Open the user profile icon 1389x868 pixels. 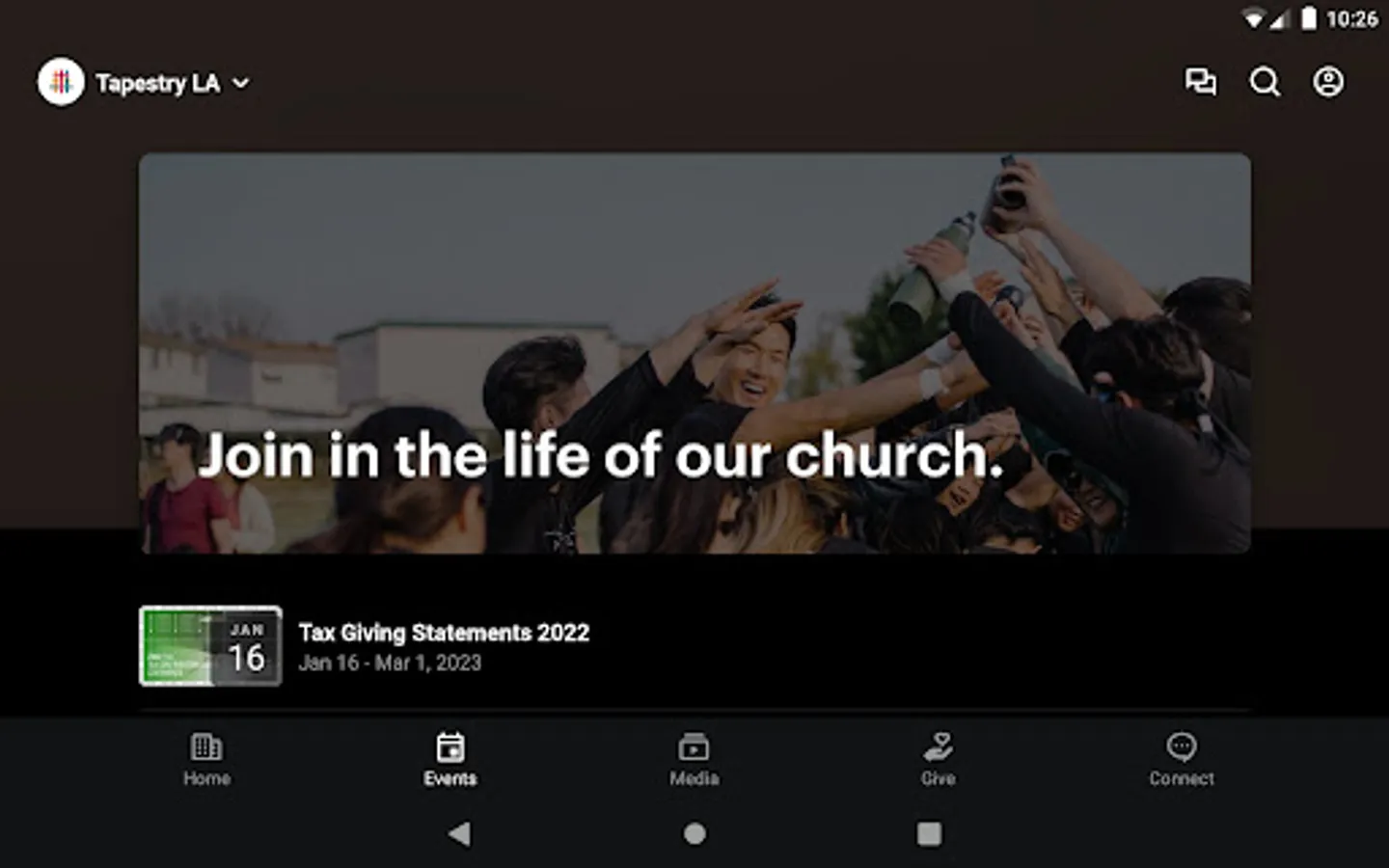pos(1328,82)
